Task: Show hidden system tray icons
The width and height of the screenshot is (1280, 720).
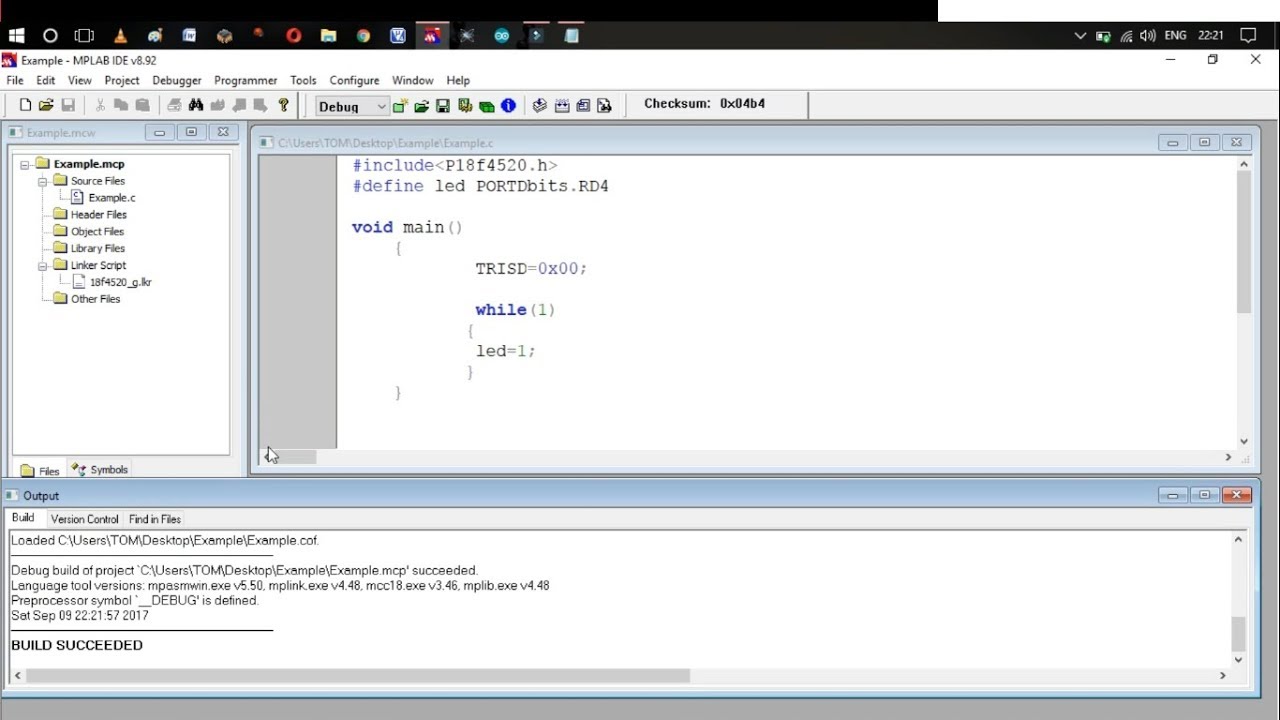Action: pos(1080,35)
